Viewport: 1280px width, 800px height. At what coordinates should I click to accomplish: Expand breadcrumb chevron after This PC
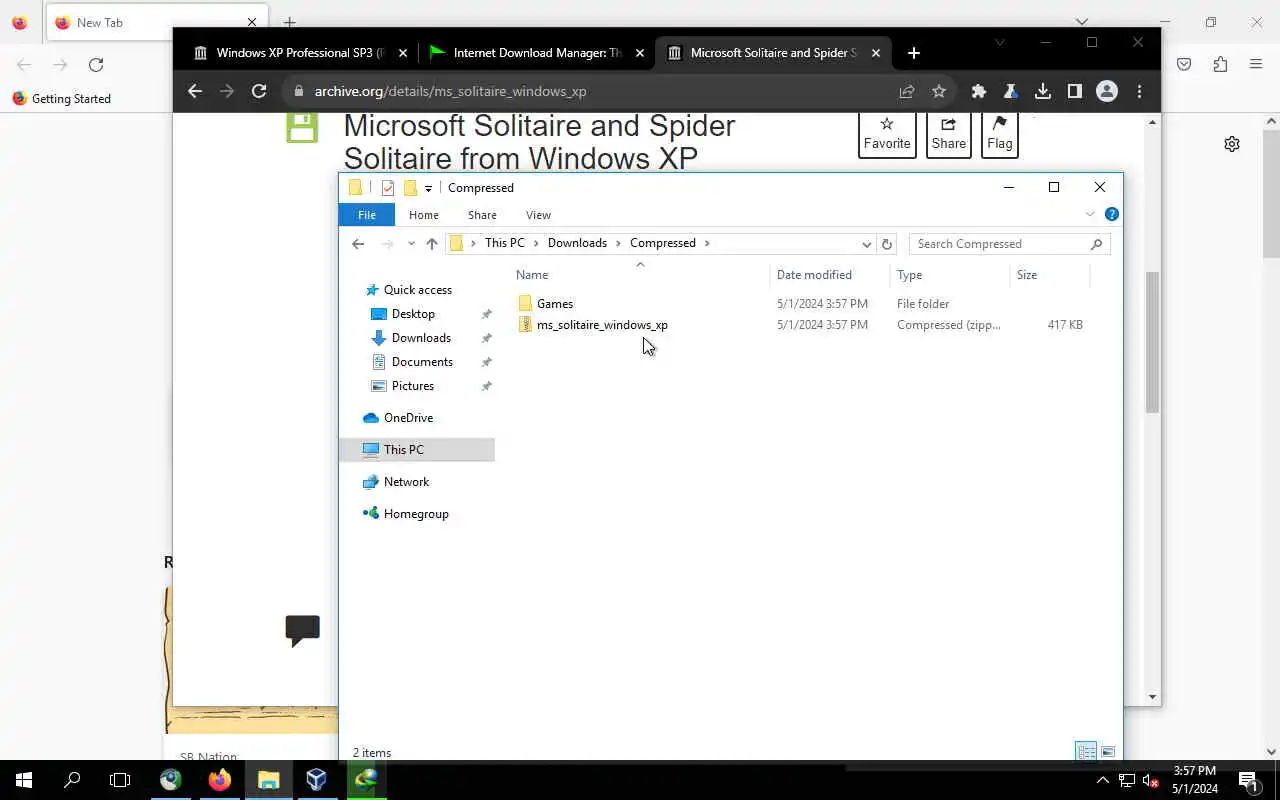(x=536, y=243)
